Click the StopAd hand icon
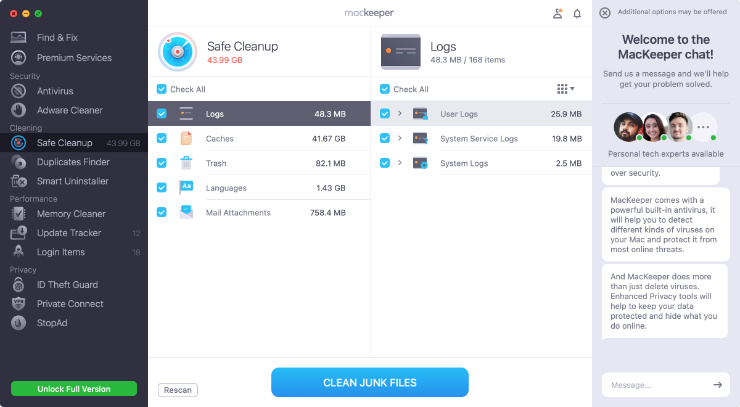The width and height of the screenshot is (740, 407). click(18, 323)
